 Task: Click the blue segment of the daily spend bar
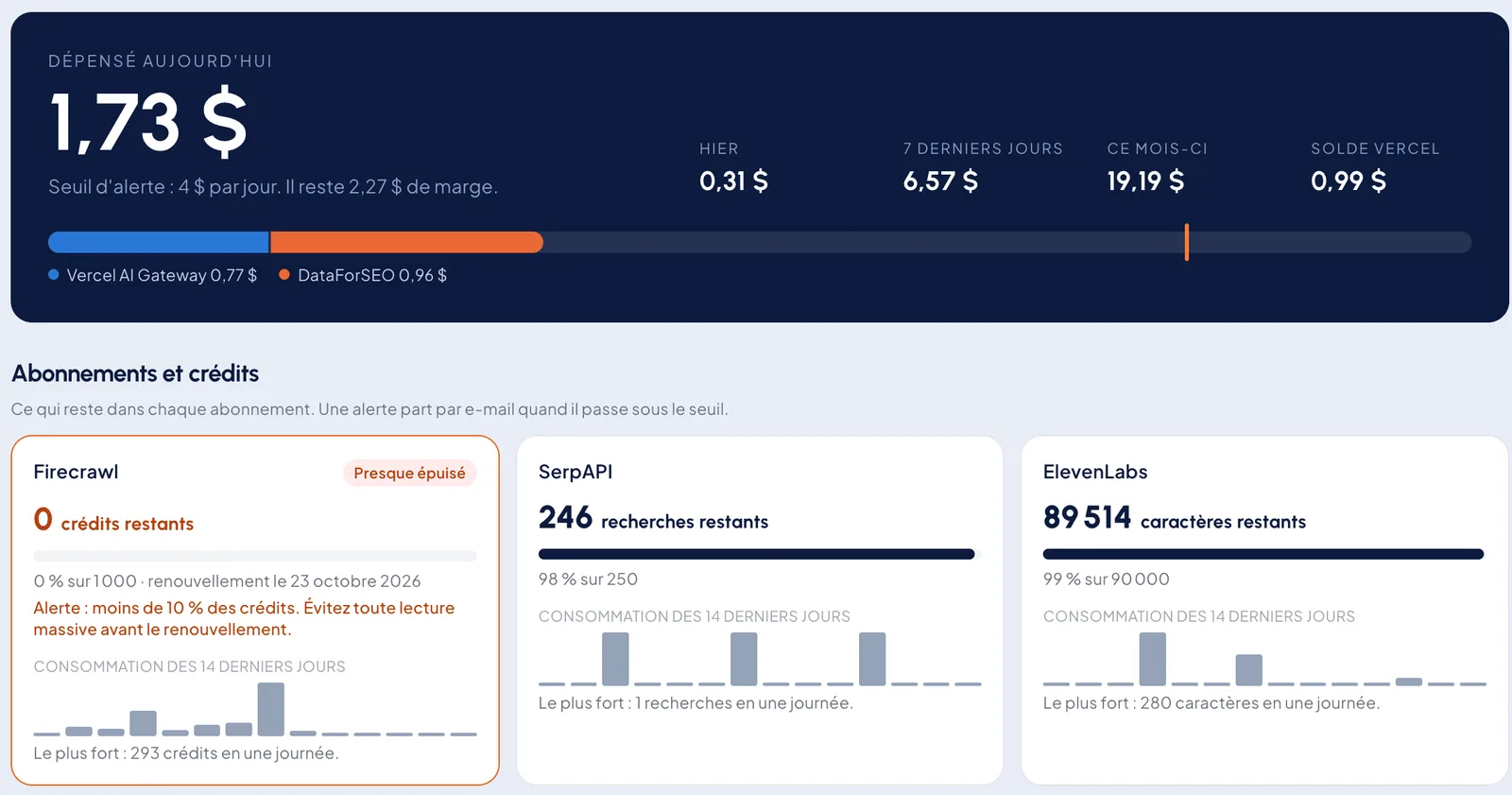pyautogui.click(x=159, y=242)
